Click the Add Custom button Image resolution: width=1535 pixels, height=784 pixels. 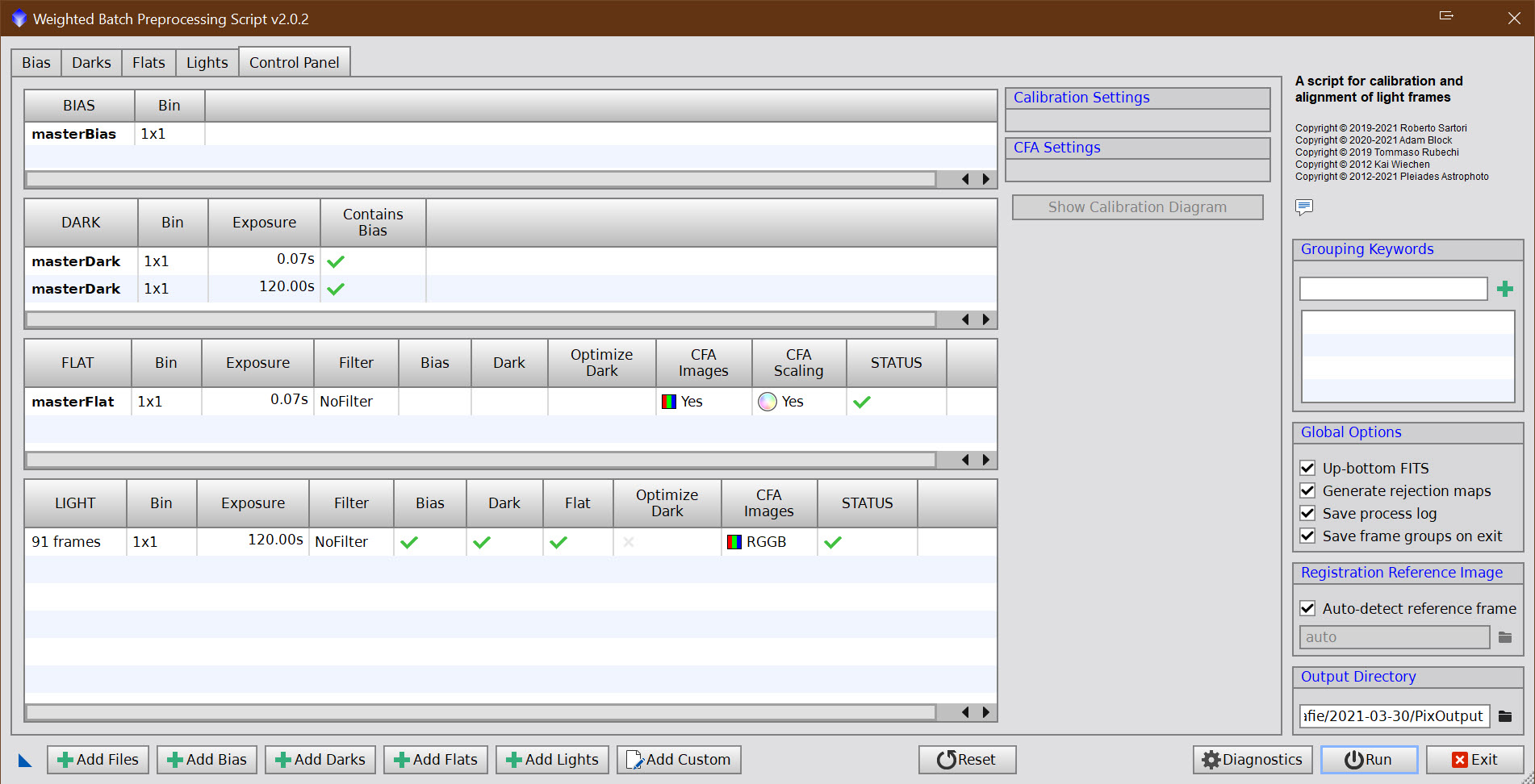[679, 760]
